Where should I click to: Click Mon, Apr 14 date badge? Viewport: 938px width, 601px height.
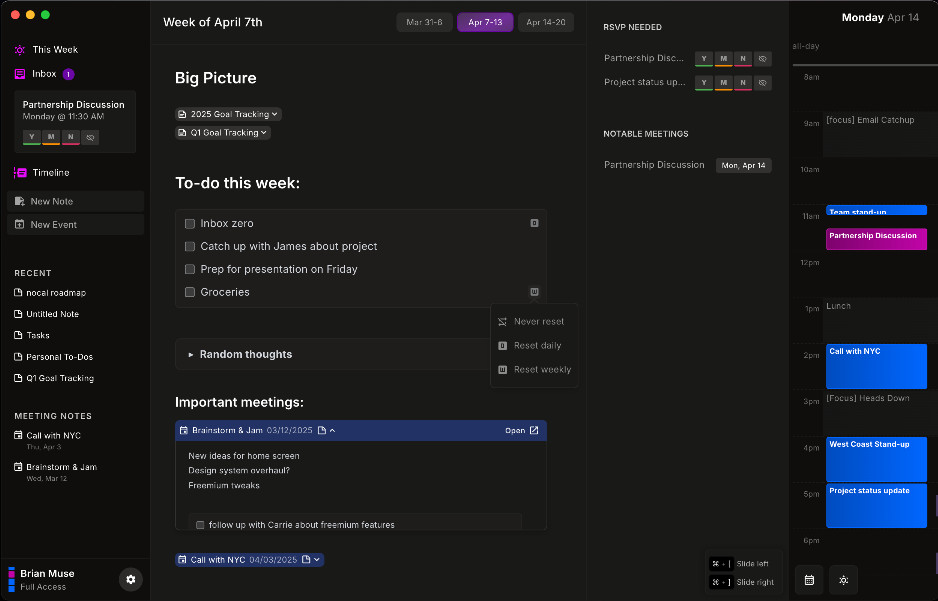click(744, 166)
